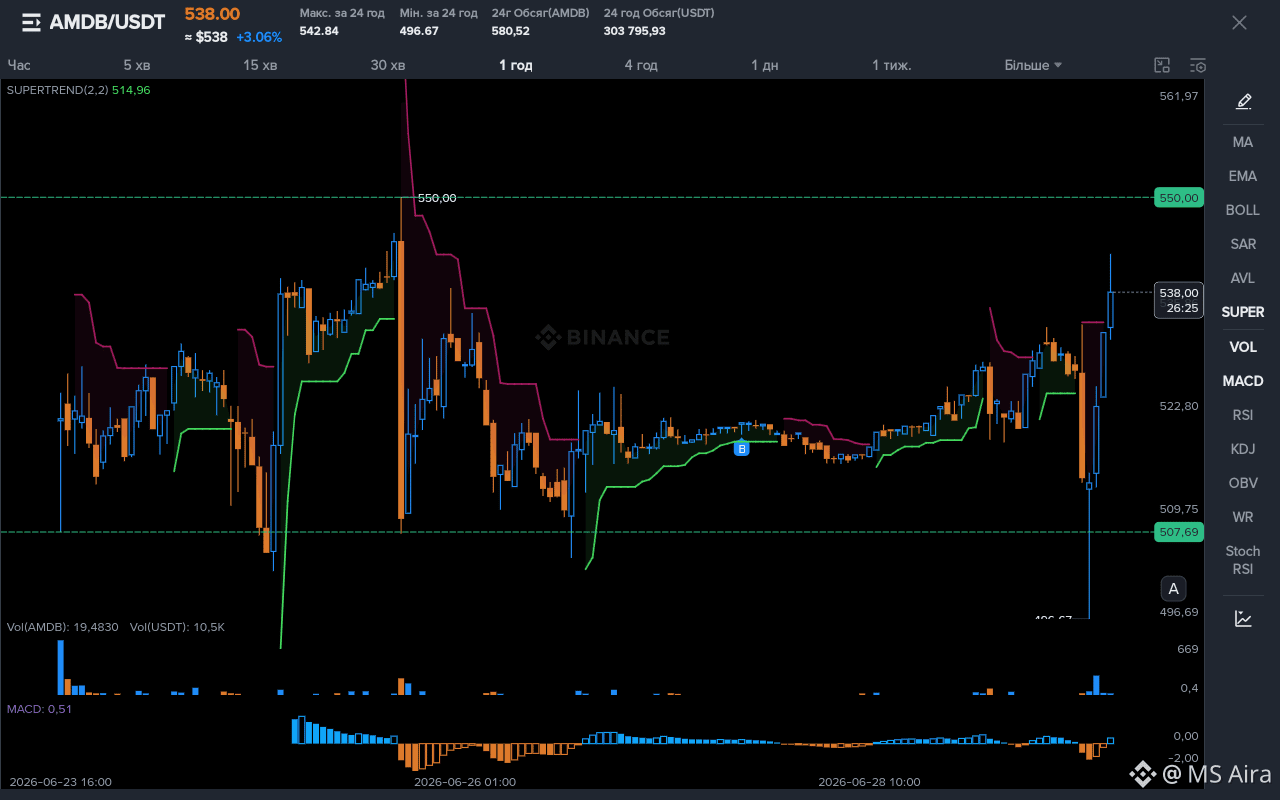Switch to the 4 год timeframe
This screenshot has height=800, width=1280.
click(641, 65)
